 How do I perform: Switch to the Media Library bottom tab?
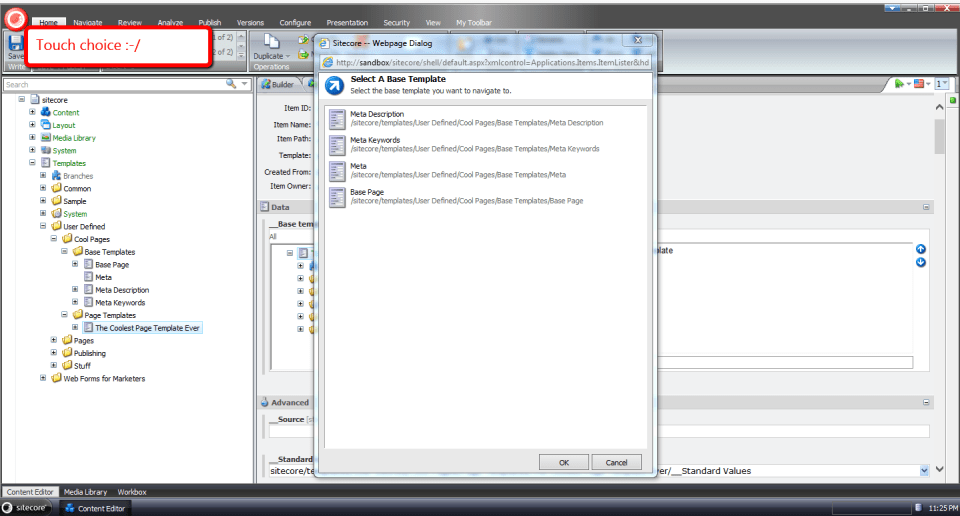pos(85,492)
